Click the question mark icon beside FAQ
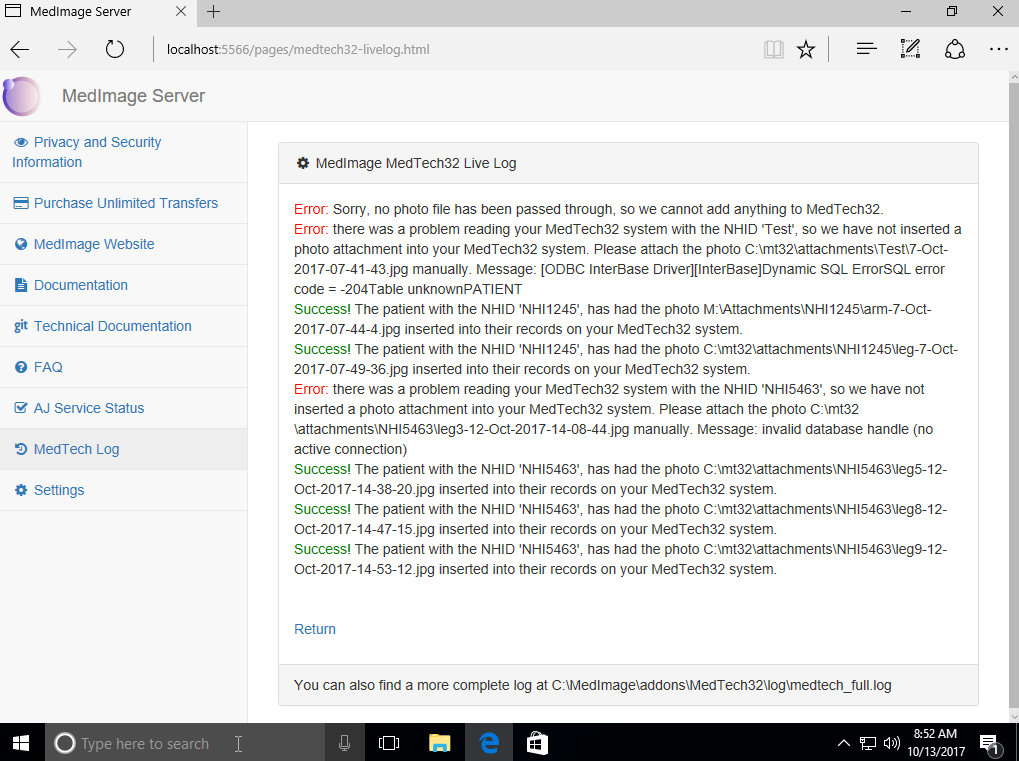This screenshot has width=1019, height=761. [21, 367]
